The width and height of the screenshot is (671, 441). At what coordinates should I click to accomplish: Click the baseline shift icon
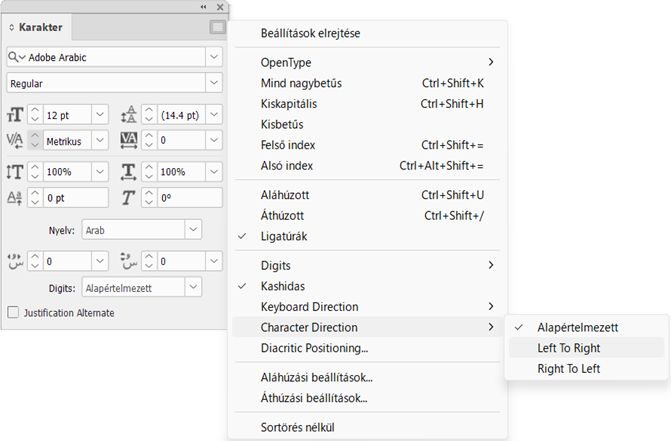15,198
